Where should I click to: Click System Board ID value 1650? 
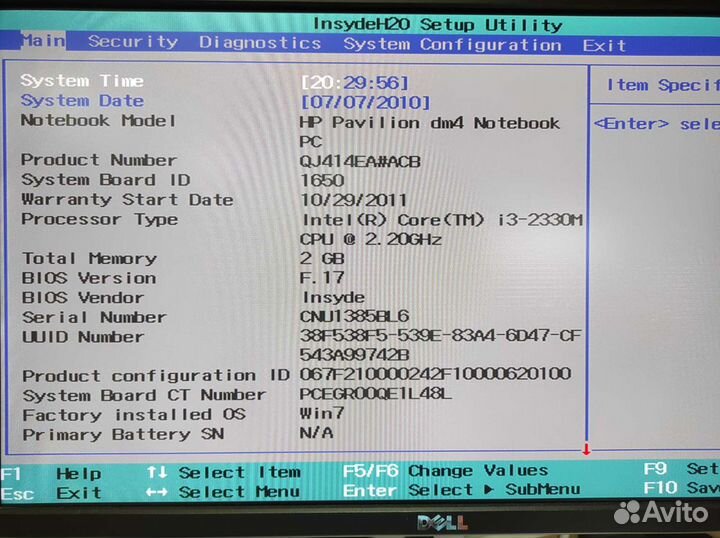(x=322, y=180)
